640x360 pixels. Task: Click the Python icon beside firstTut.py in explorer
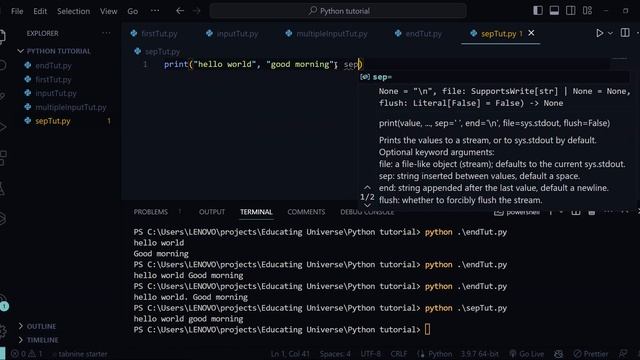pos(27,79)
